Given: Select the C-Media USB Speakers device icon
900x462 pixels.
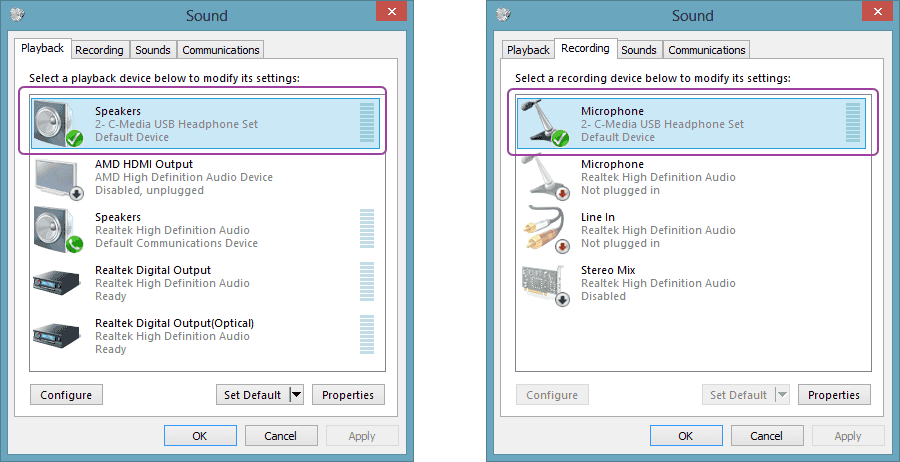Looking at the screenshot, I should pyautogui.click(x=57, y=123).
